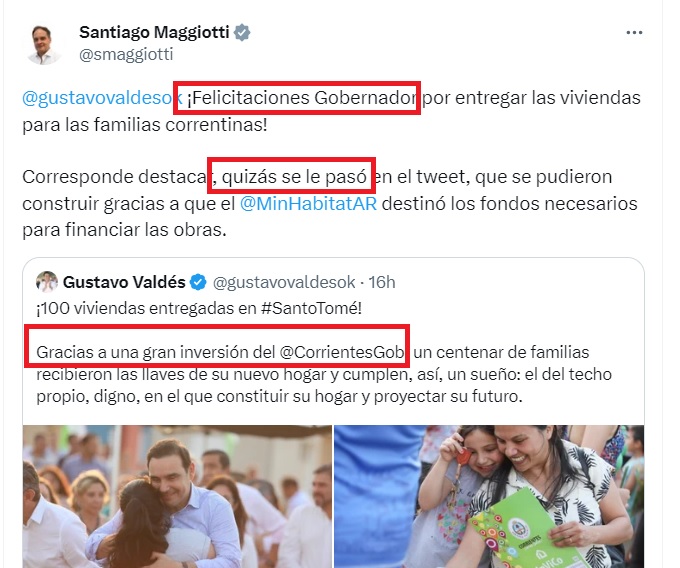Open the @MinHabitatAR mention link

pyautogui.click(x=308, y=203)
